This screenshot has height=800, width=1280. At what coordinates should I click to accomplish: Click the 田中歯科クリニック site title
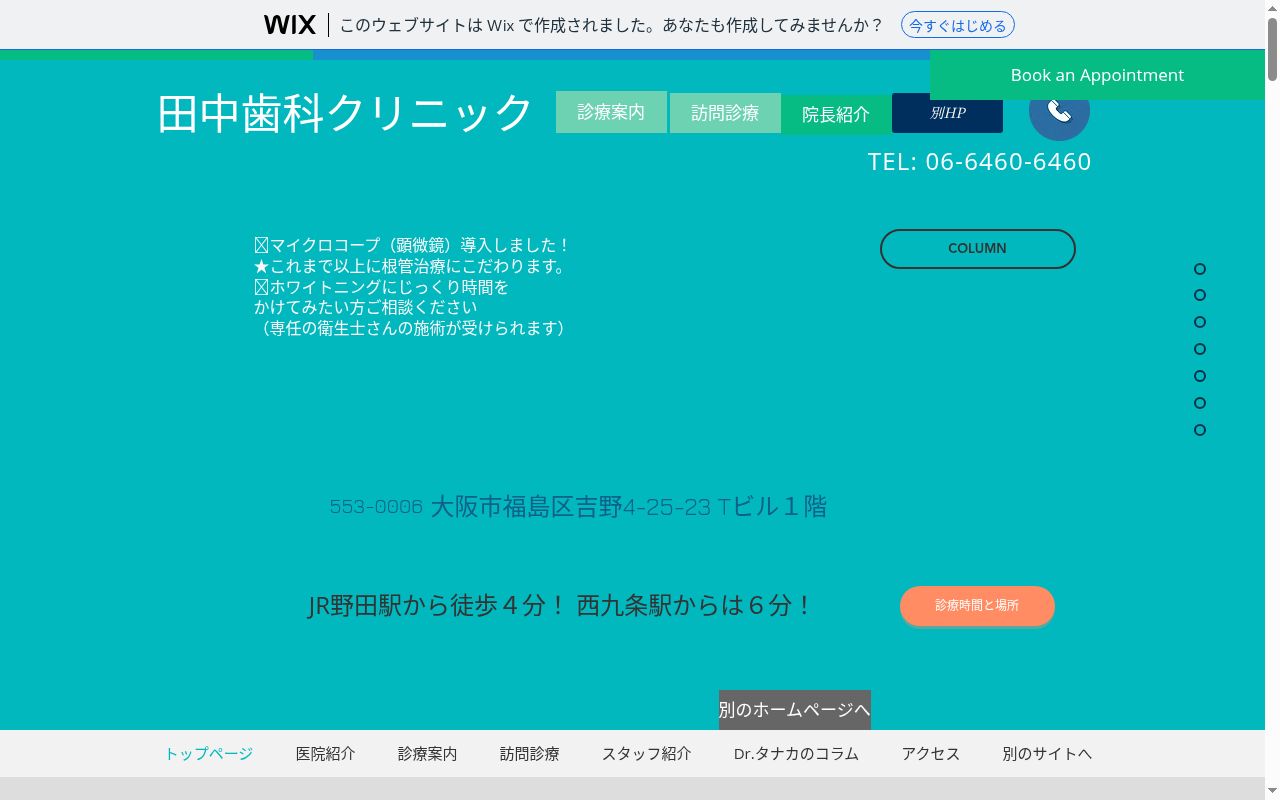pos(345,112)
